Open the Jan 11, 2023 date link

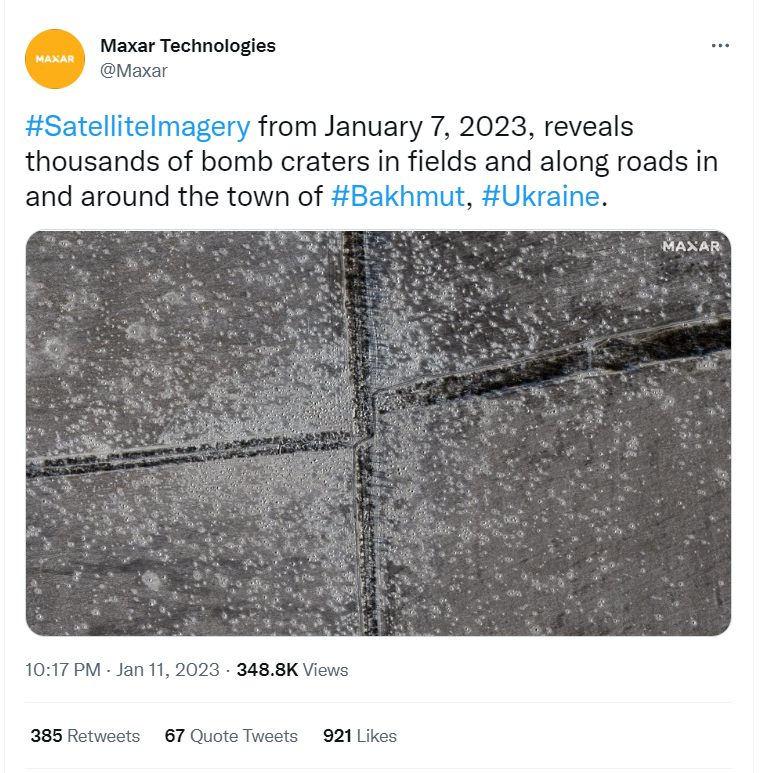(168, 670)
